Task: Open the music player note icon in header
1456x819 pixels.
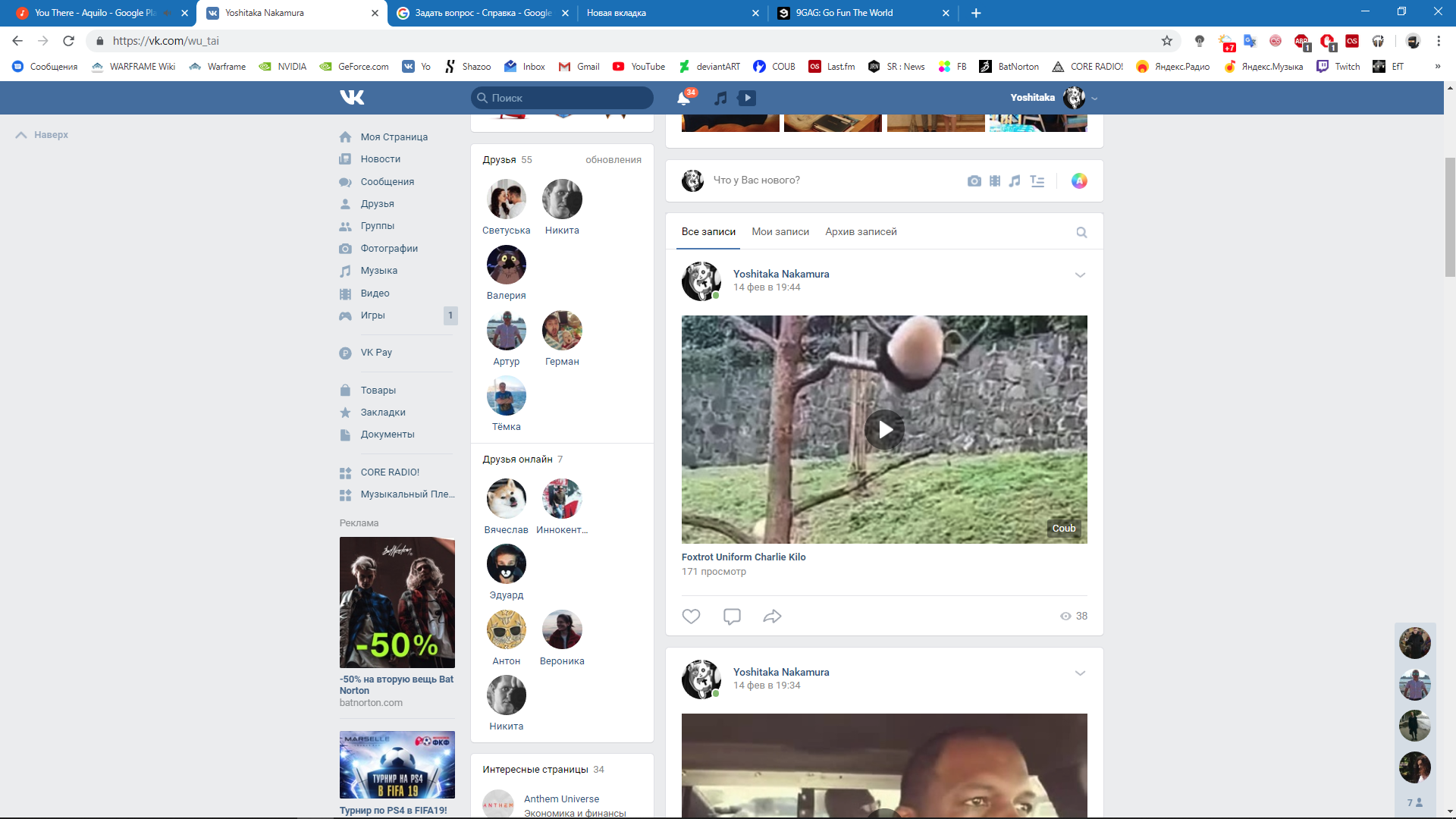Action: point(720,98)
